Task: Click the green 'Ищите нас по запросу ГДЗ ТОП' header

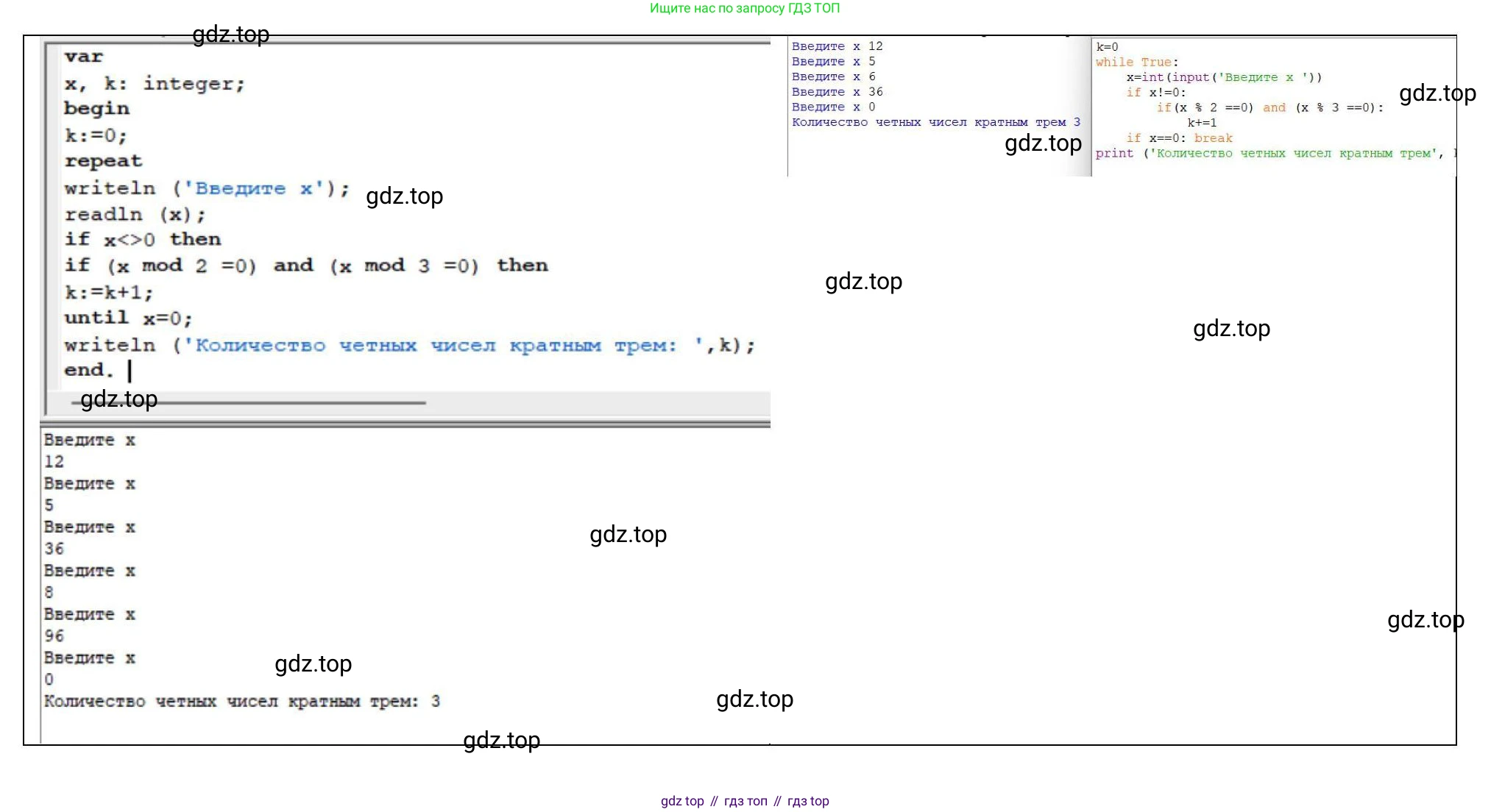Action: tap(744, 8)
